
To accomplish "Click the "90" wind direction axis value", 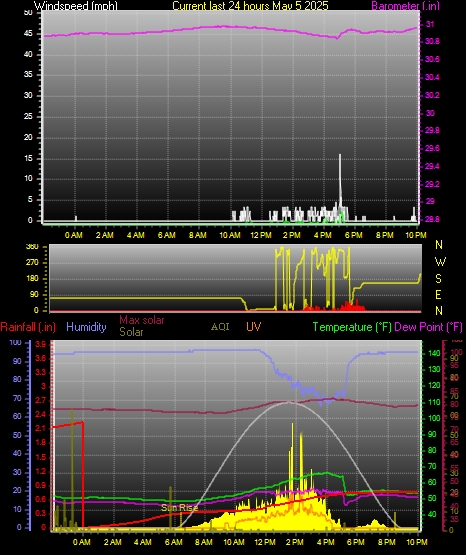I will (34, 294).
